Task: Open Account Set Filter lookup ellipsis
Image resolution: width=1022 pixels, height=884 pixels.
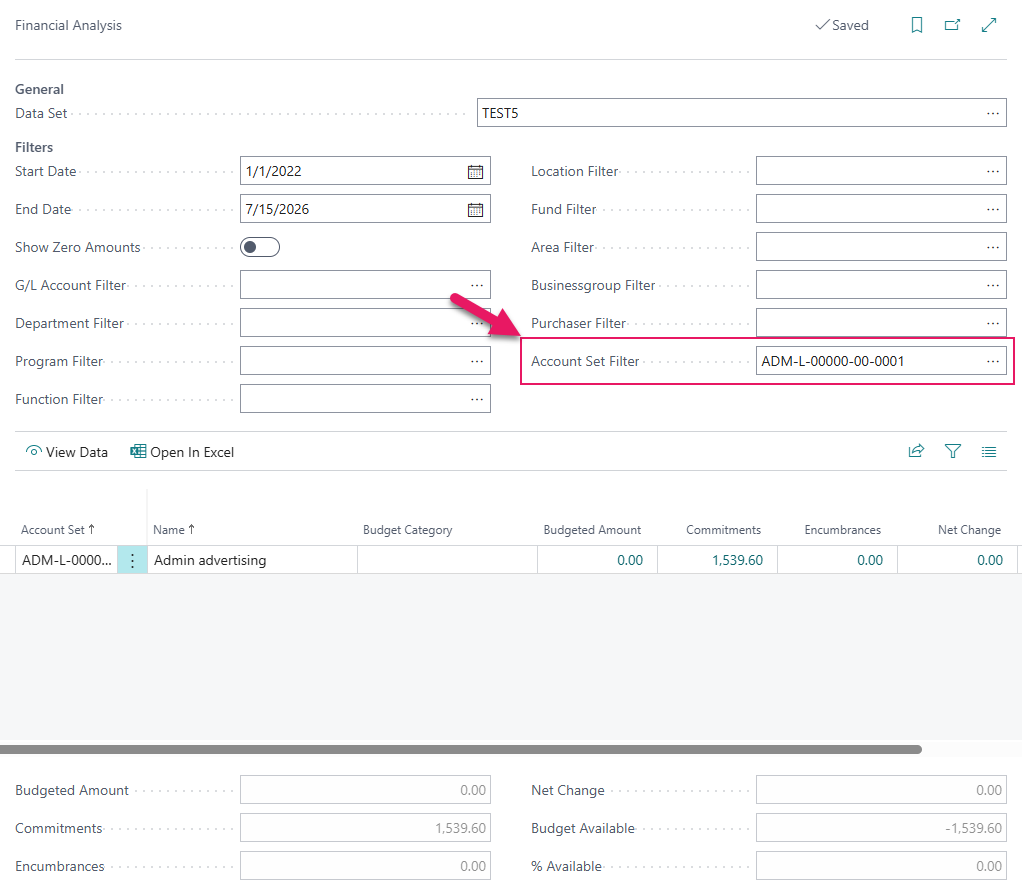Action: tap(993, 361)
